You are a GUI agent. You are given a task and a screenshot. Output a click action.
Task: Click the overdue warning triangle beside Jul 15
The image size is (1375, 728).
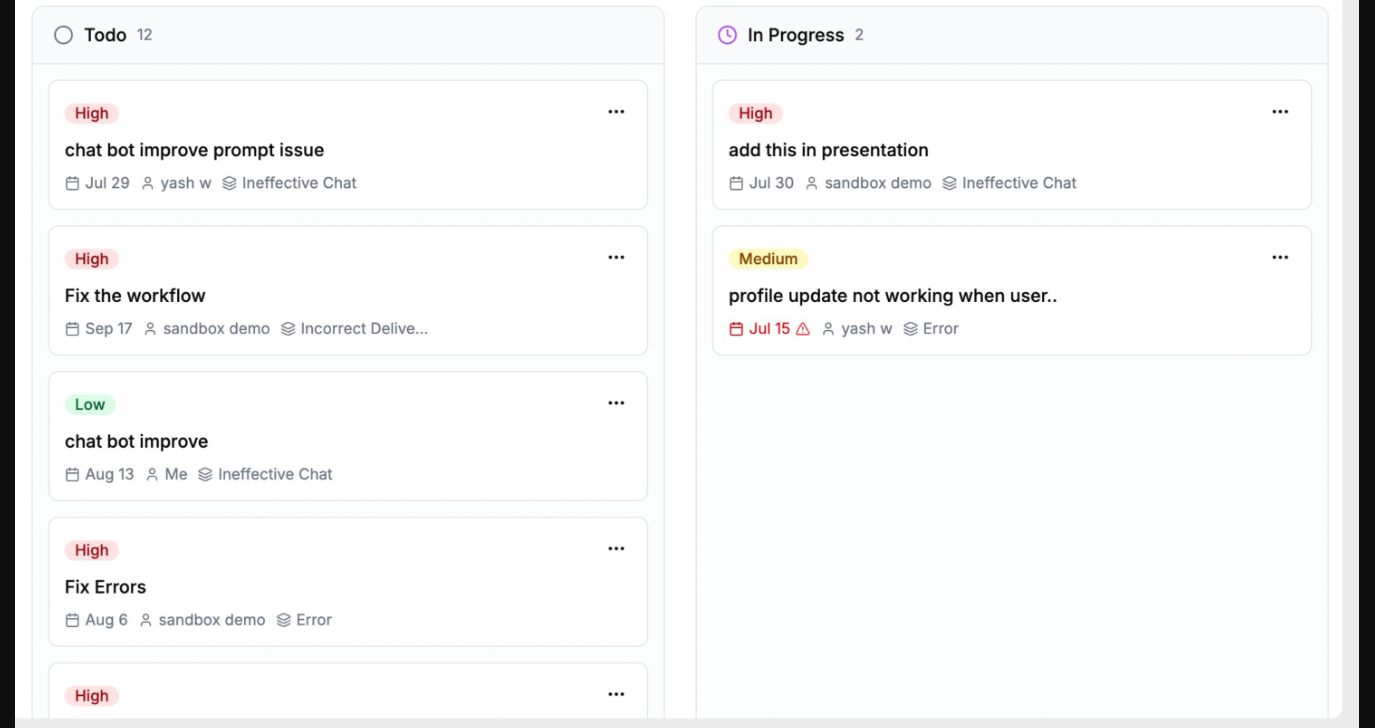[802, 329]
